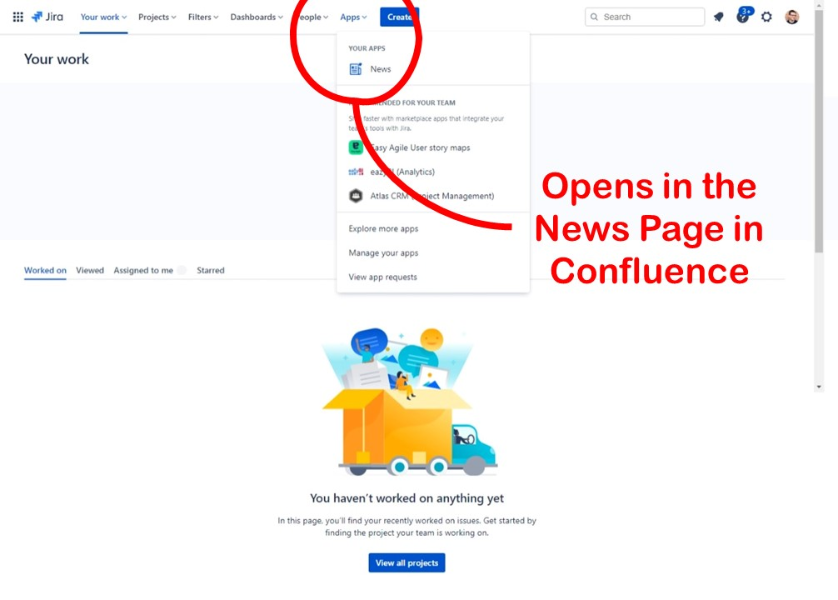
Task: Click into the Search field
Action: (x=645, y=17)
